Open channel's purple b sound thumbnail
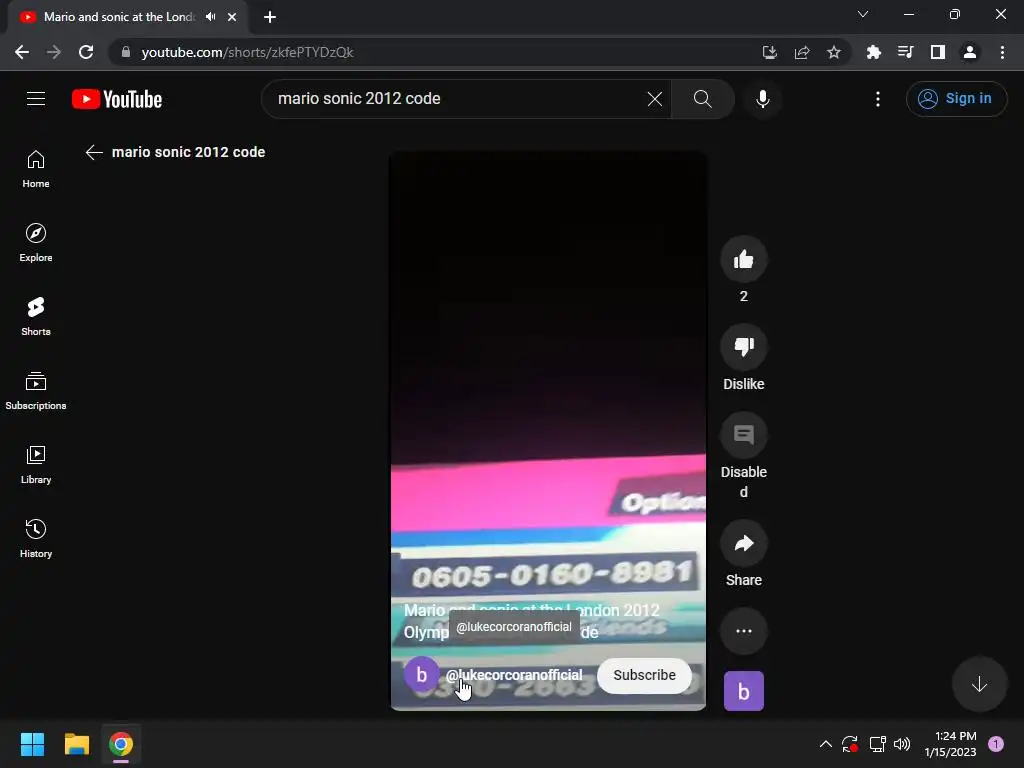 point(743,691)
